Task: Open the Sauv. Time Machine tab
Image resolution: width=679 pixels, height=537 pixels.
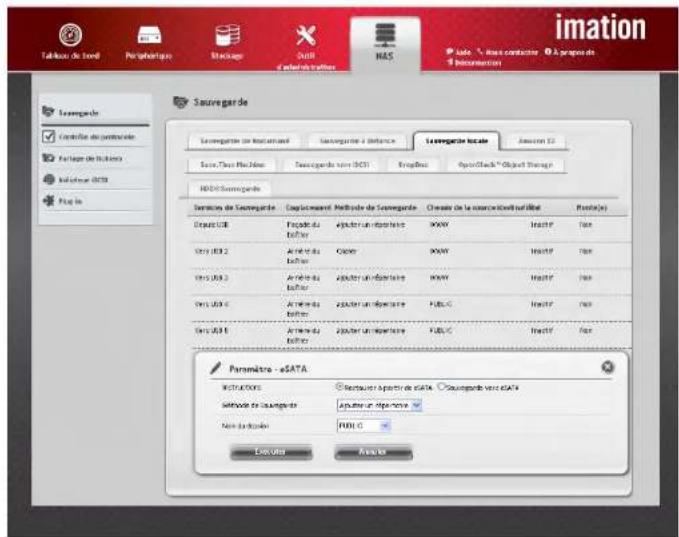Action: point(232,165)
